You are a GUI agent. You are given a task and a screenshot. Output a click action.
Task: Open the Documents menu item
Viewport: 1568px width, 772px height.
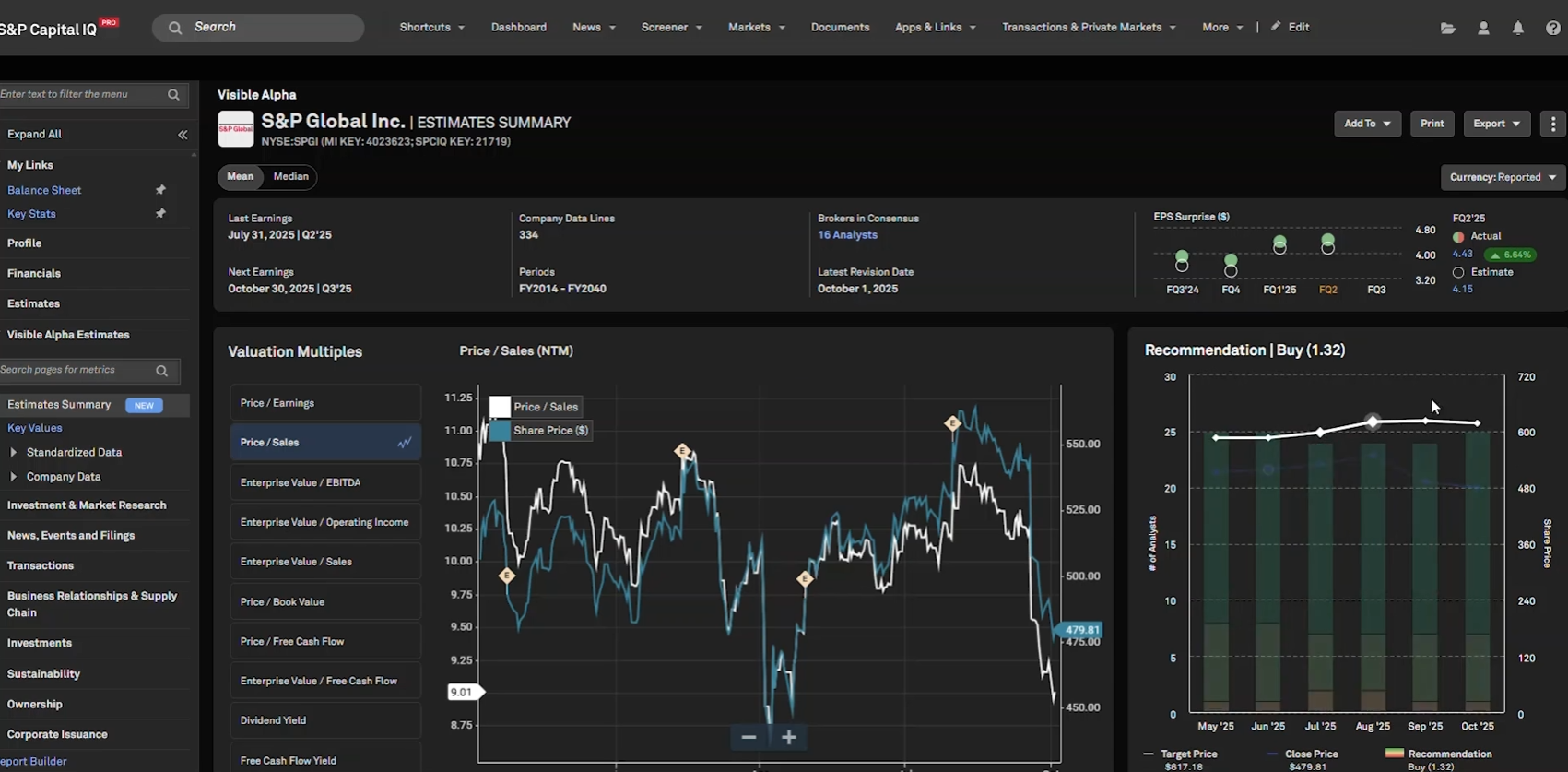pyautogui.click(x=840, y=28)
